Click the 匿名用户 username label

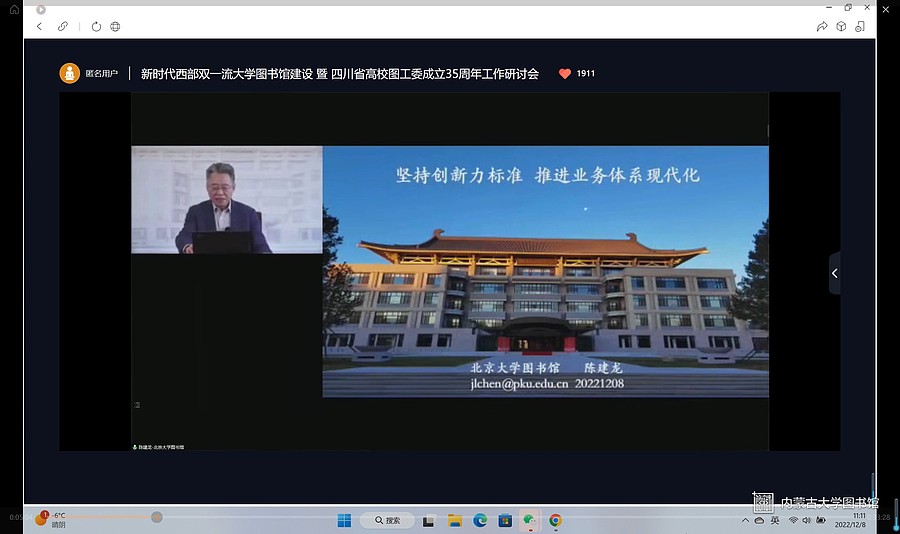pos(102,73)
